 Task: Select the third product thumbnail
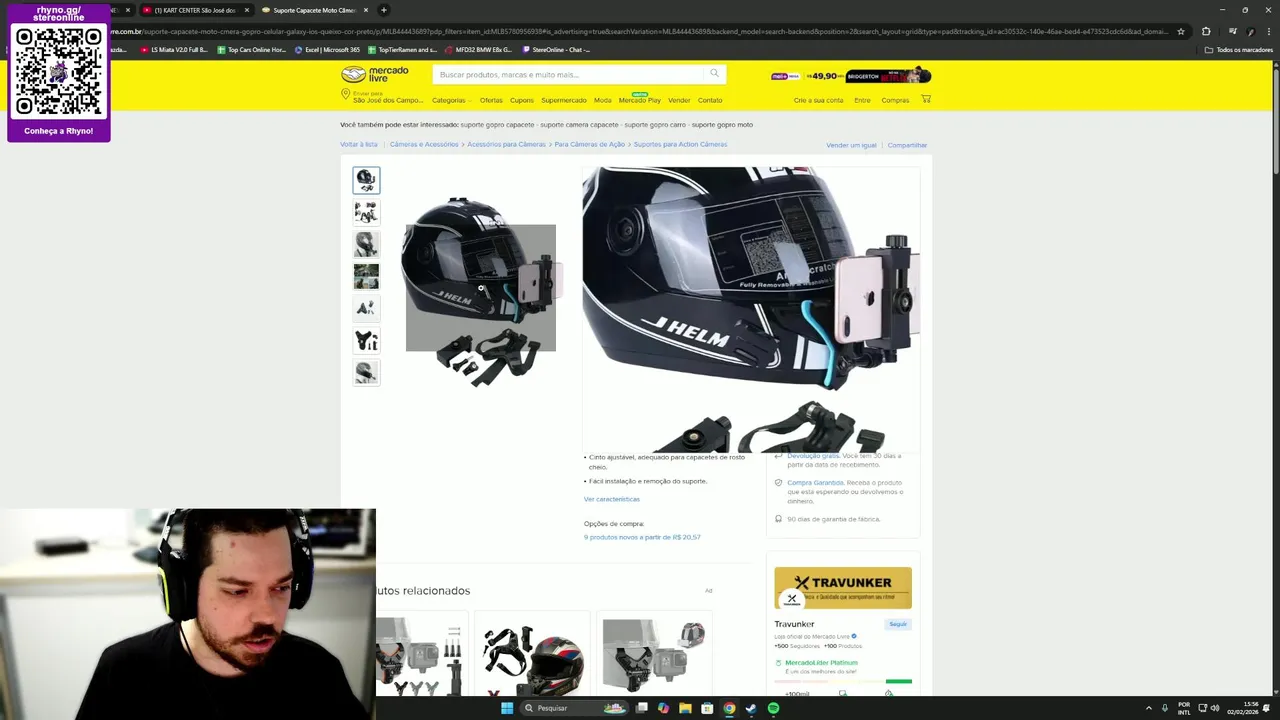pos(366,244)
